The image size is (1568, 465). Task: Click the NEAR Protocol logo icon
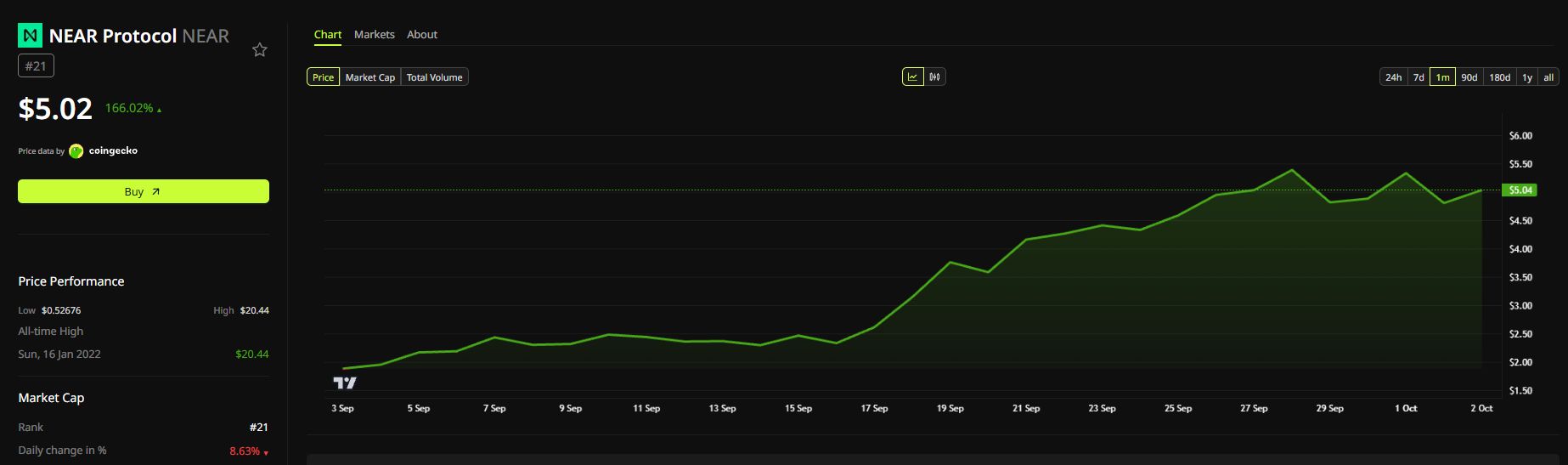[30, 36]
